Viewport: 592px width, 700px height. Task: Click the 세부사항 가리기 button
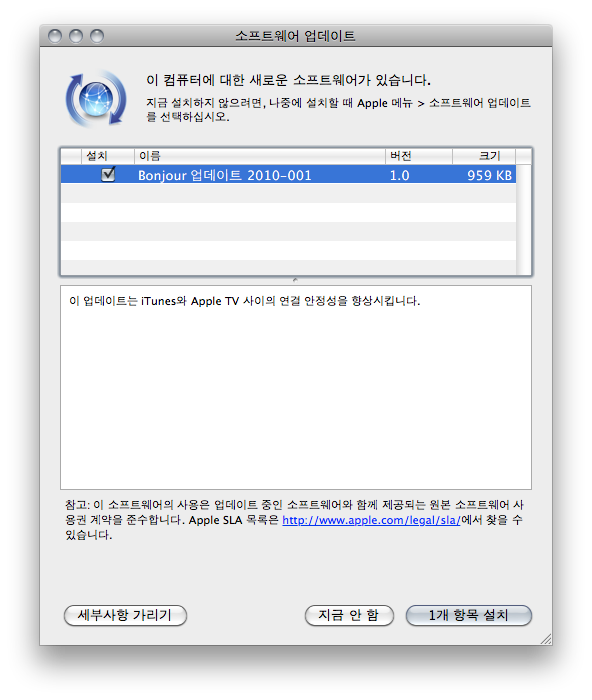coord(125,615)
